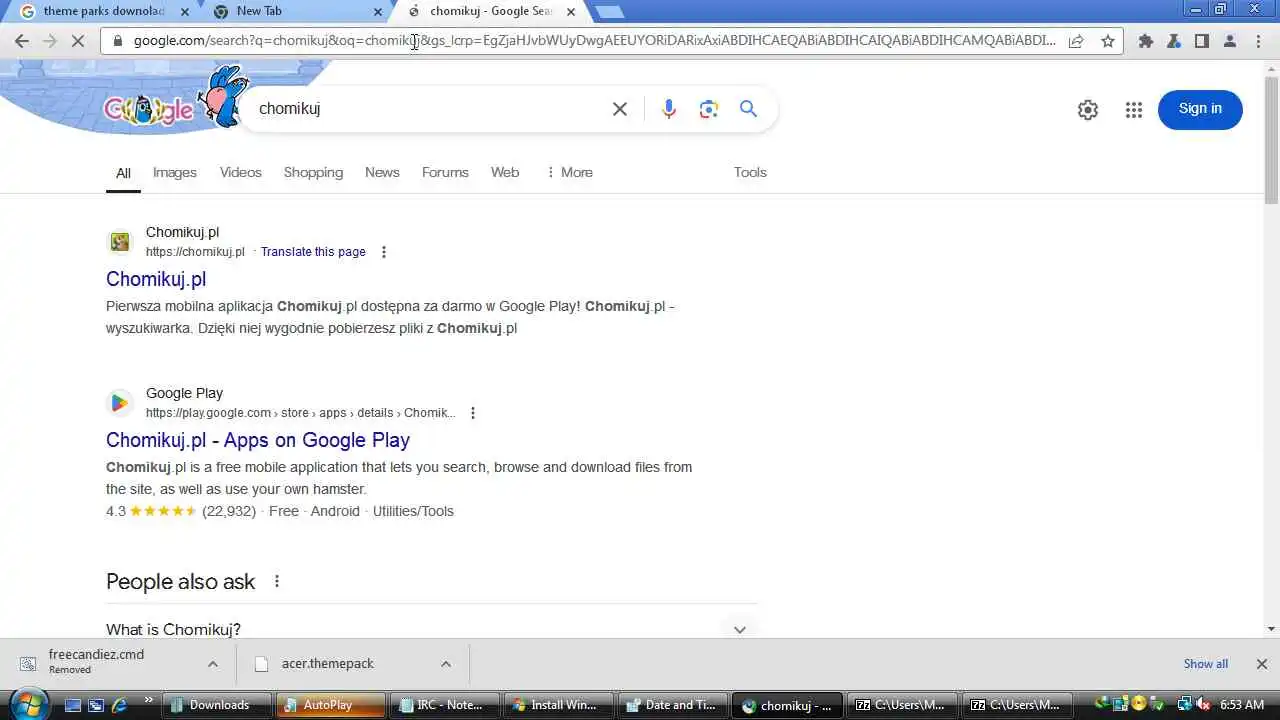Start voice search with the microphone icon
The image size is (1280, 720).
pos(669,109)
